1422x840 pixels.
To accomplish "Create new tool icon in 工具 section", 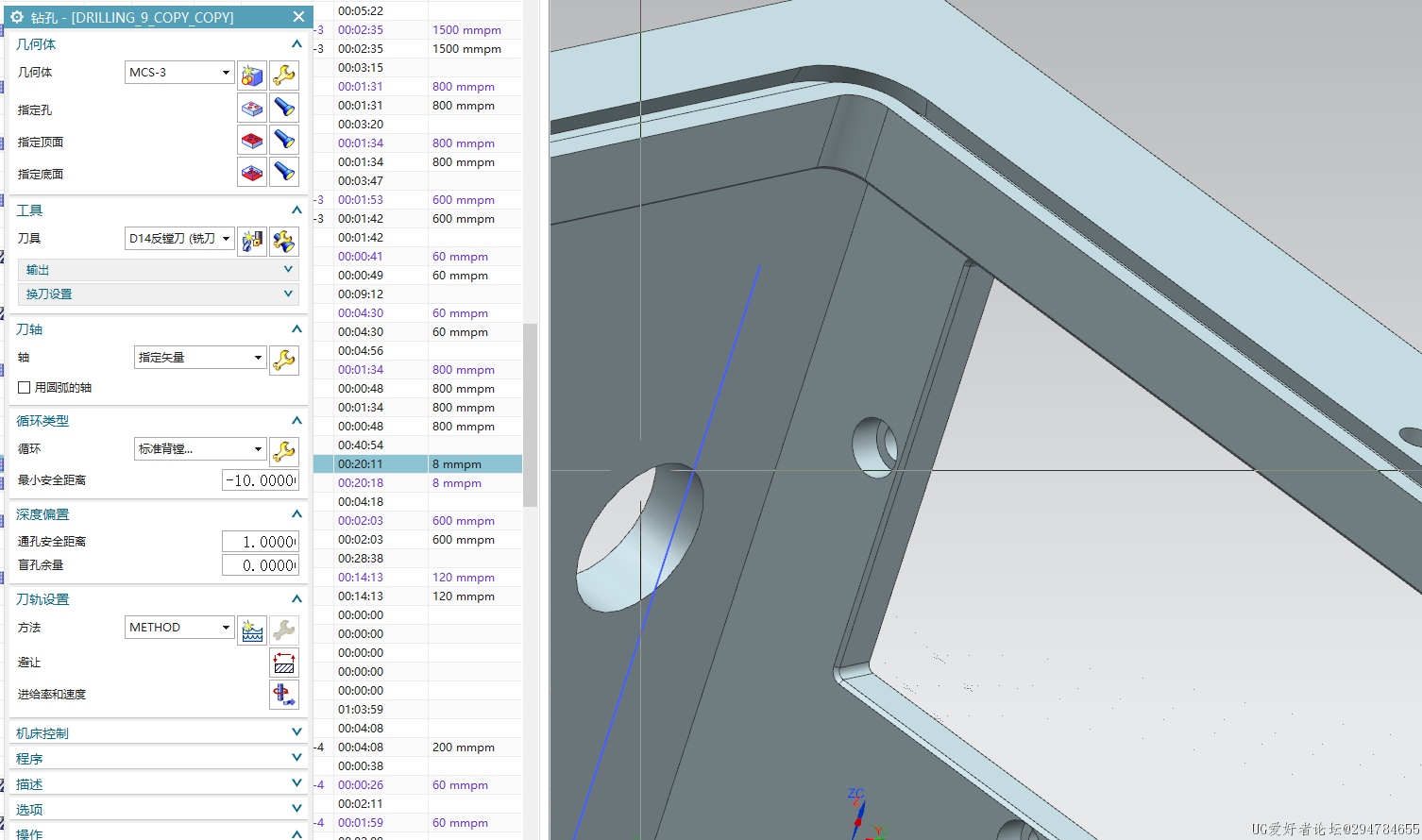I will [x=252, y=241].
